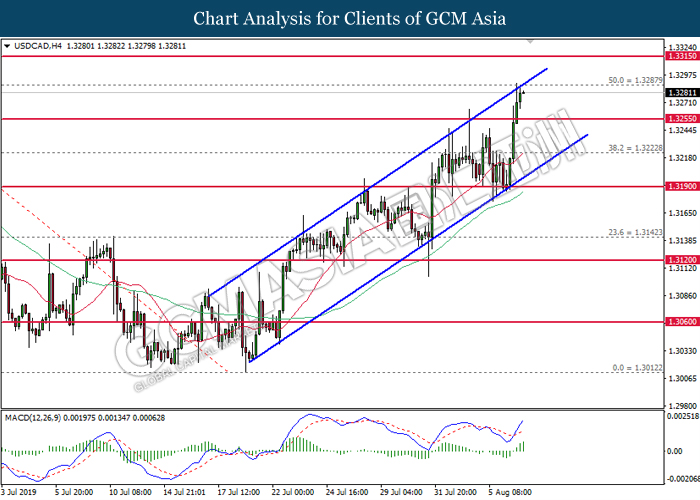
Task: Select the current price tag 1.32811
Action: [681, 91]
